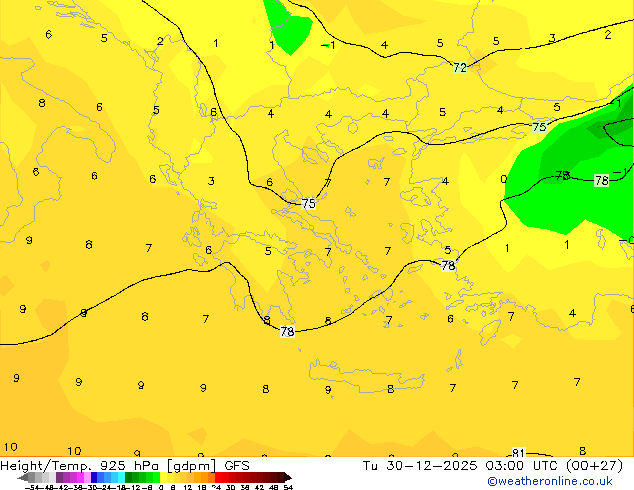The image size is (634, 490).
Task: Click the '12' legend scale value
Action: click(x=188, y=487)
